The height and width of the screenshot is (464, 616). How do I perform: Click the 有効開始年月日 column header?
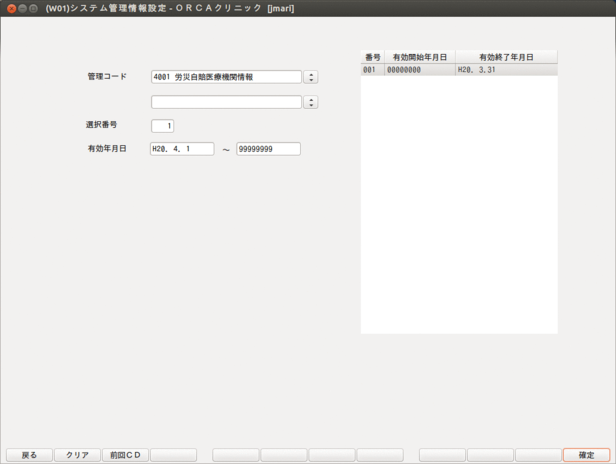419,58
